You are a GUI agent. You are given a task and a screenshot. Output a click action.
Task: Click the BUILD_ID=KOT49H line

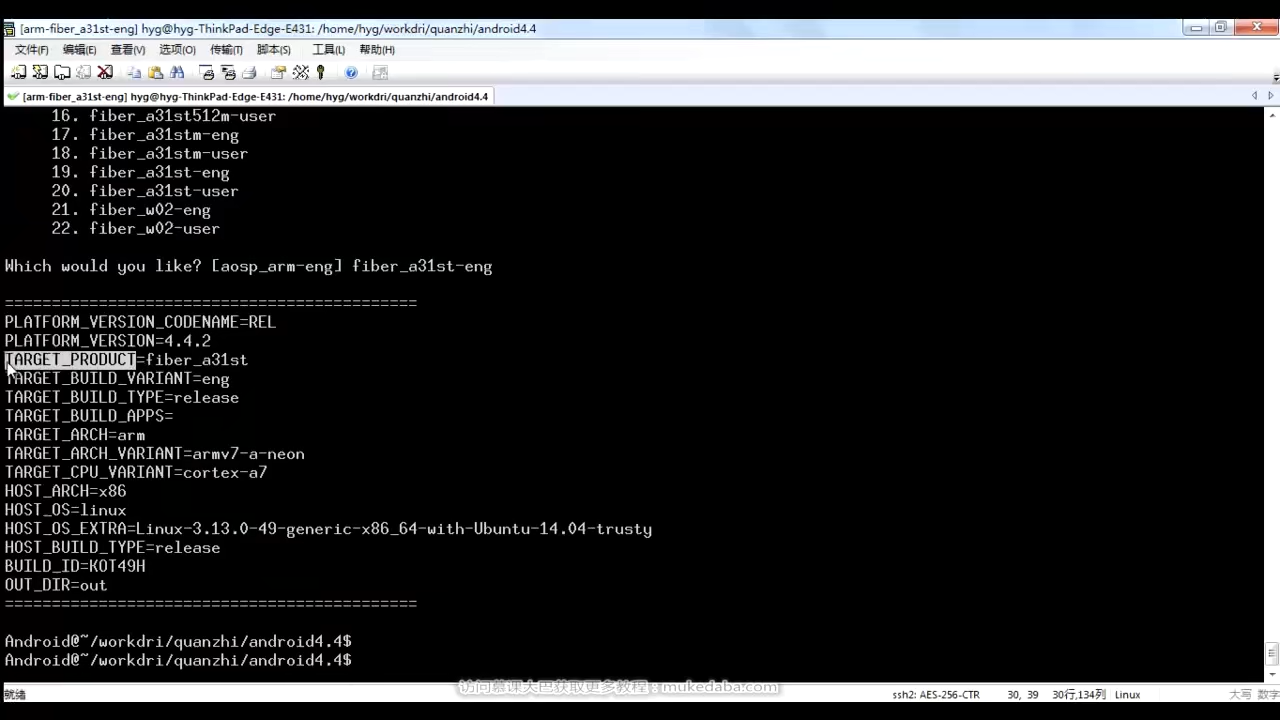click(74, 566)
